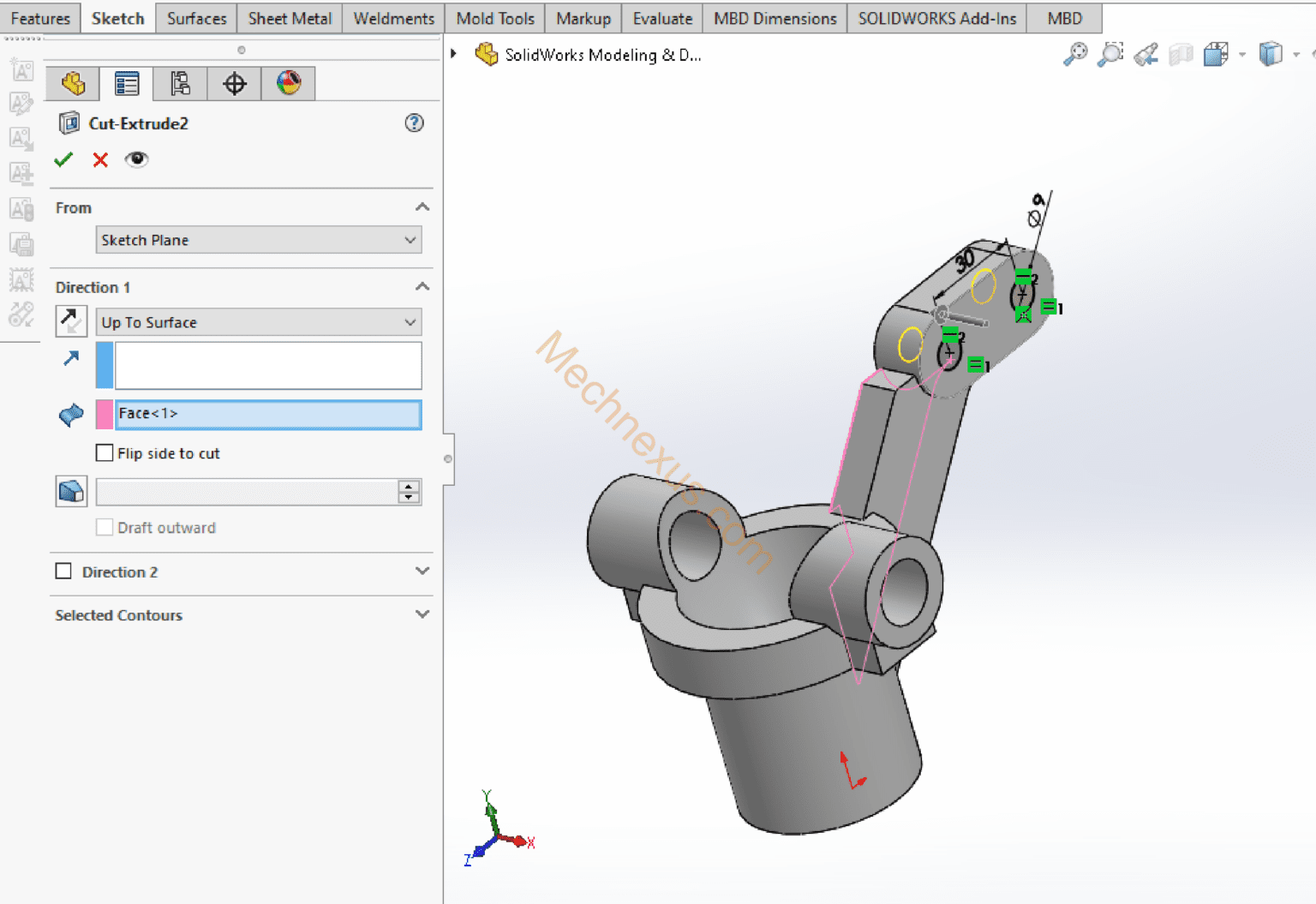Toggle Draft outward option
The image size is (1316, 904).
point(104,527)
